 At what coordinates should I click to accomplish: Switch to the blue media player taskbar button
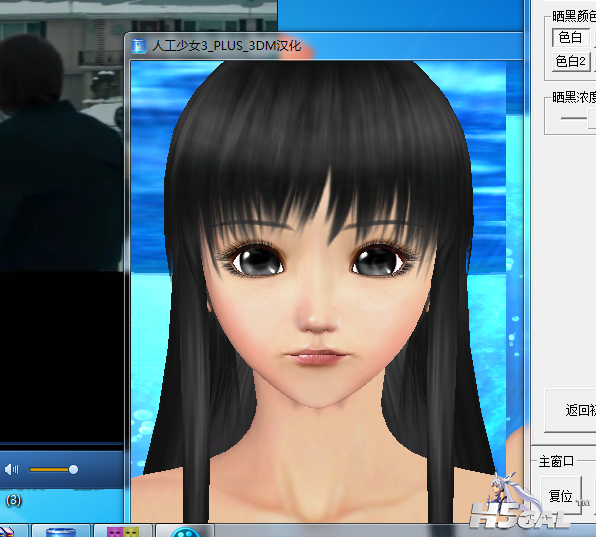pyautogui.click(x=185, y=531)
